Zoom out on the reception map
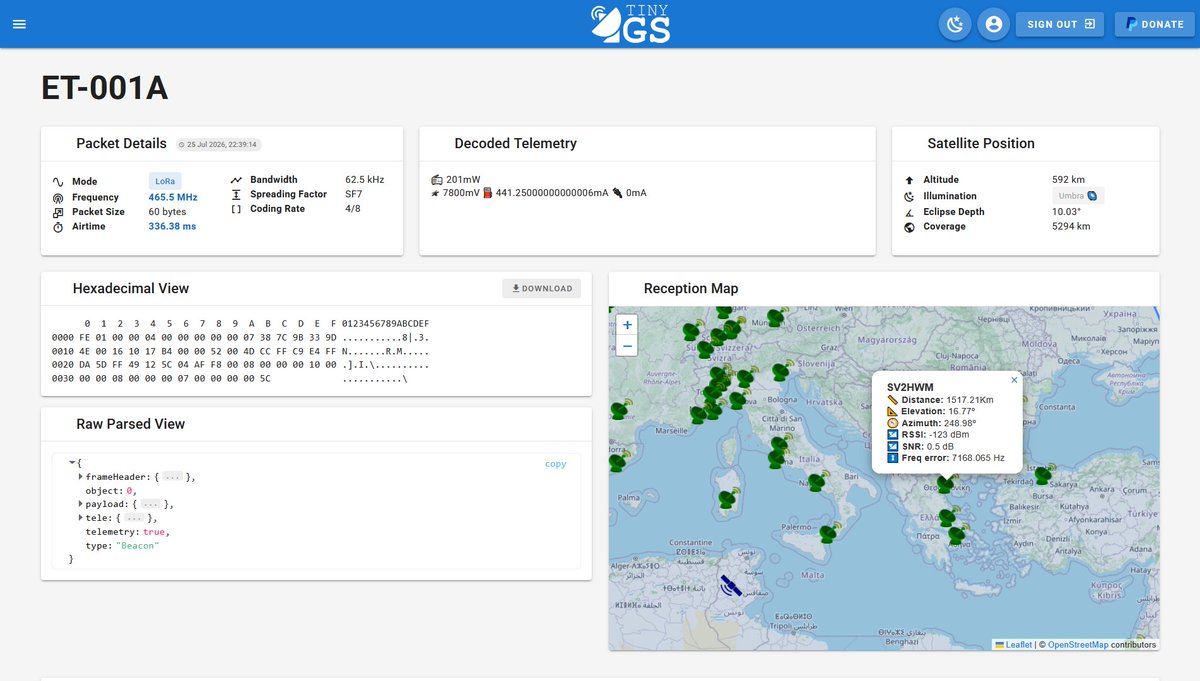This screenshot has width=1200, height=681. (627, 346)
